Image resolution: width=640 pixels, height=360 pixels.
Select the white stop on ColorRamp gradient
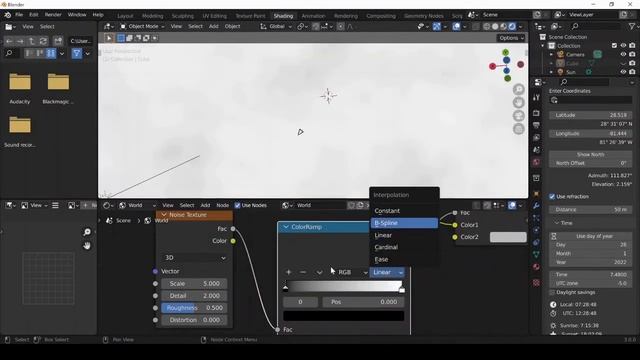pyautogui.click(x=402, y=289)
